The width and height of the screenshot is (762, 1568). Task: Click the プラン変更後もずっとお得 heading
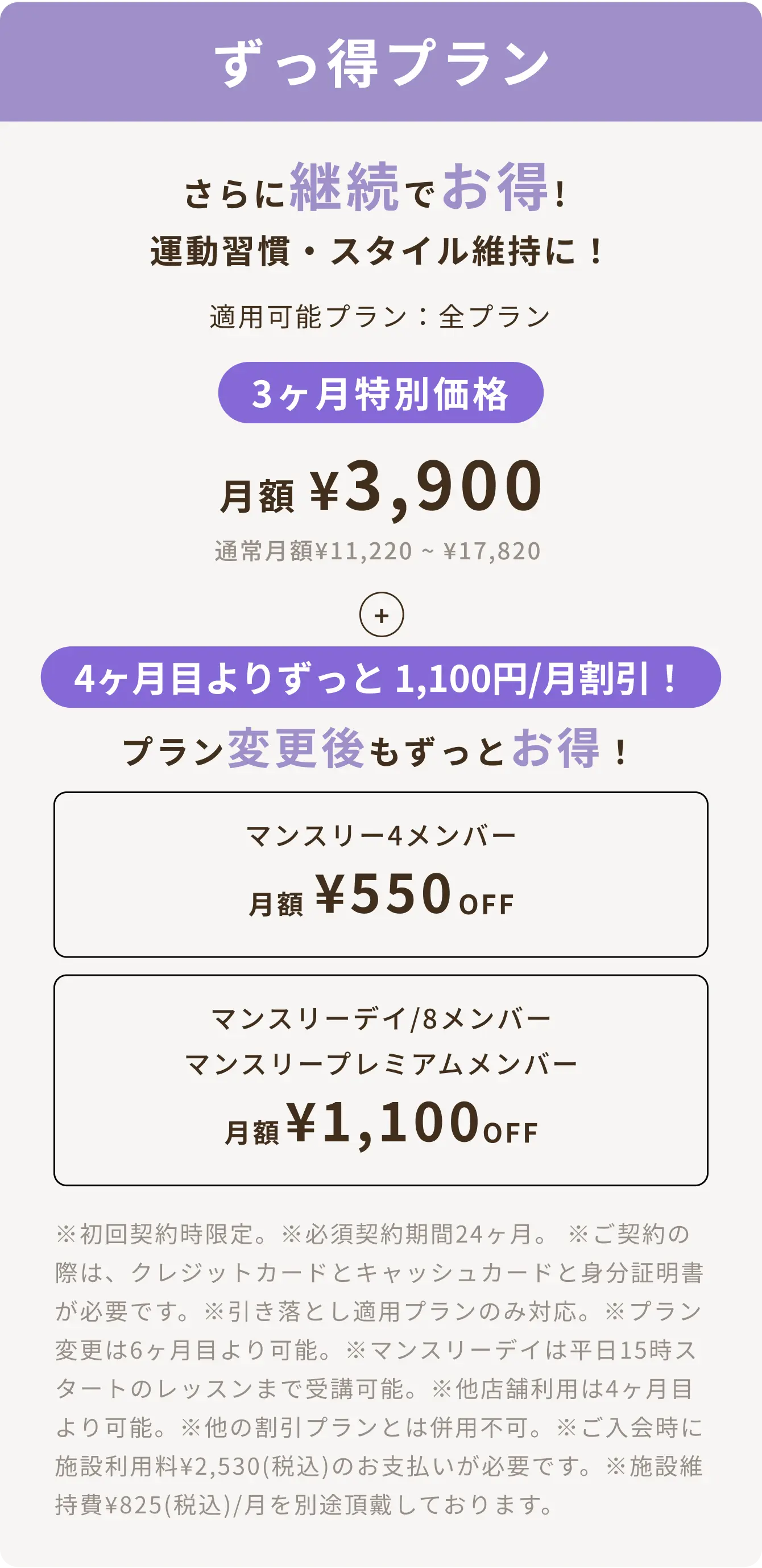376,749
